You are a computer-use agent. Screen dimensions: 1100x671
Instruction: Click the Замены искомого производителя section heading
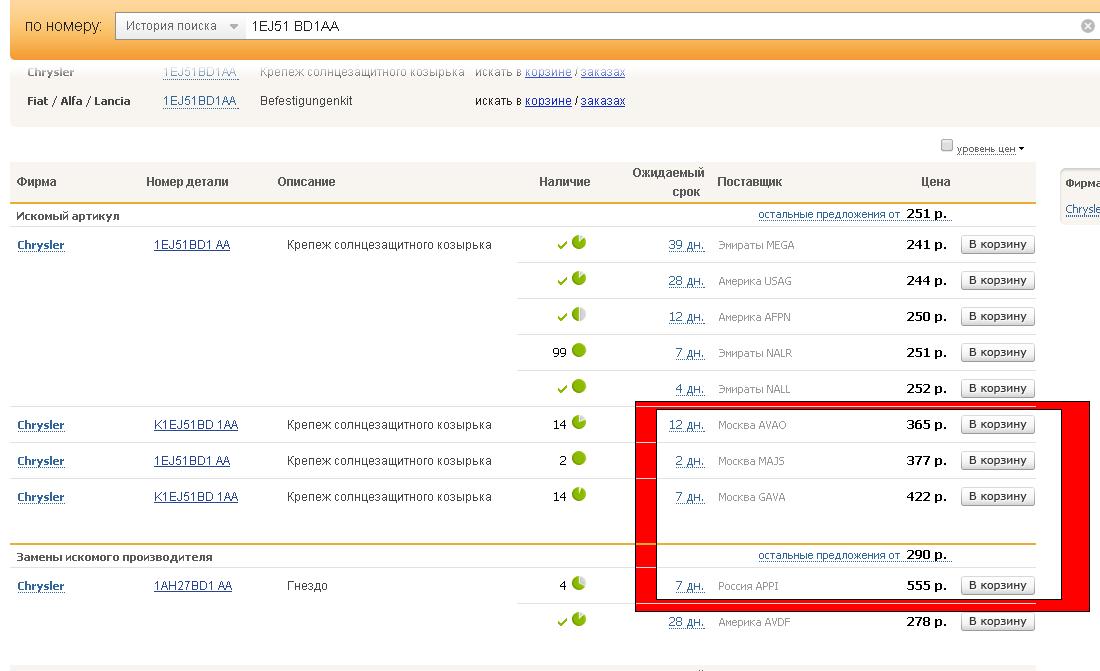pyautogui.click(x=114, y=557)
